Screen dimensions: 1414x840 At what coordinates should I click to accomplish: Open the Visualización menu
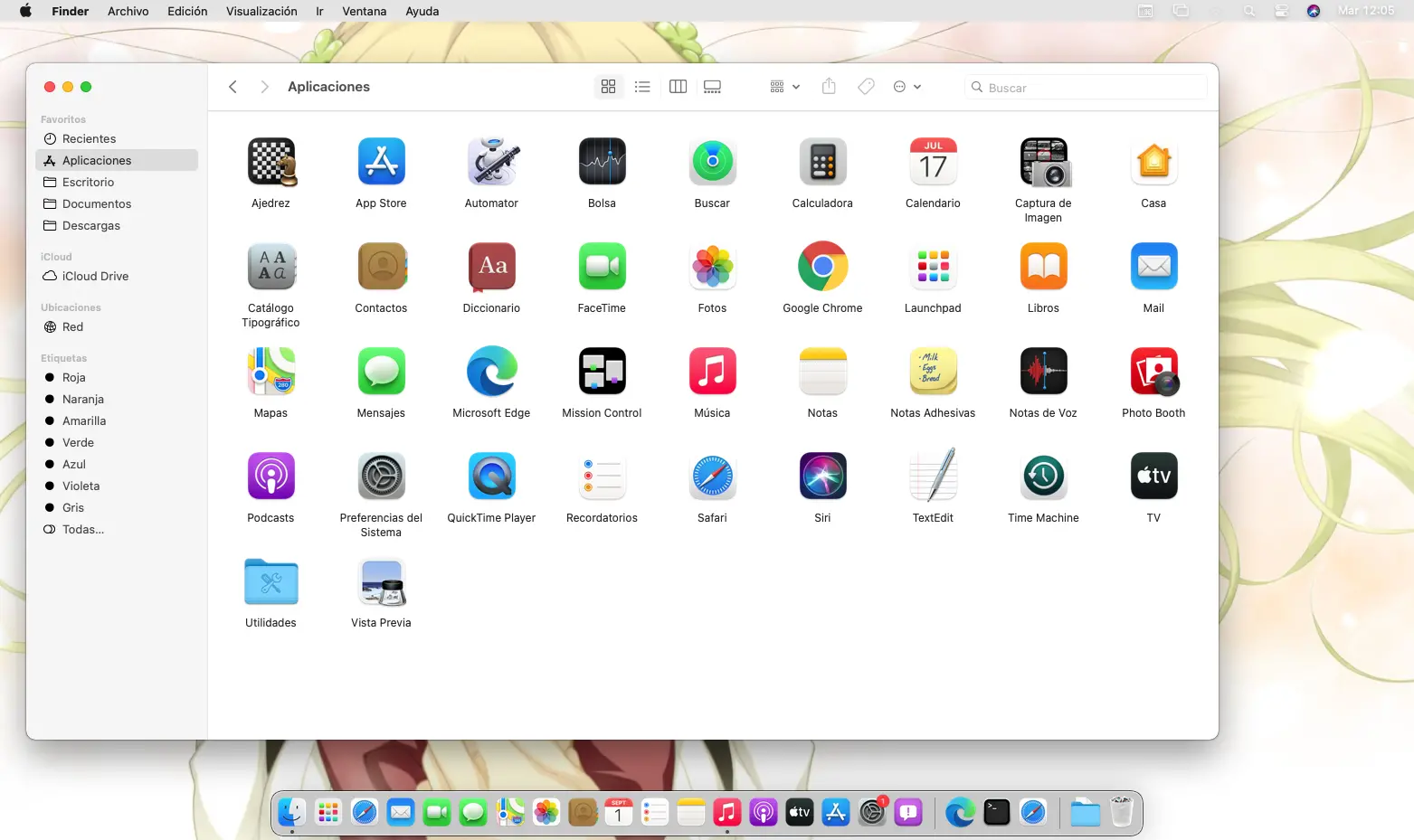point(261,11)
